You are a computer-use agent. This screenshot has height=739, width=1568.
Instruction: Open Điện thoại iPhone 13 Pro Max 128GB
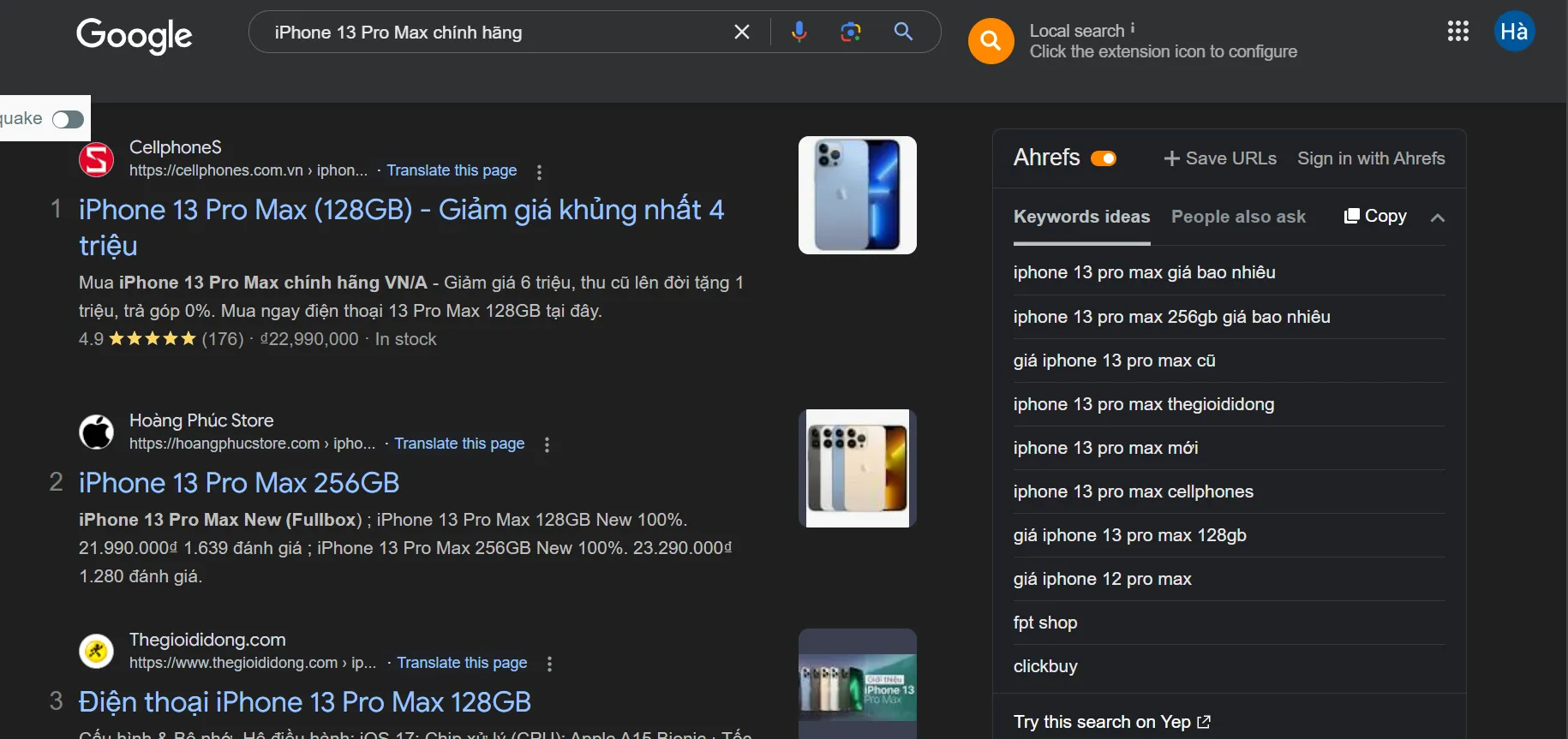coord(305,702)
